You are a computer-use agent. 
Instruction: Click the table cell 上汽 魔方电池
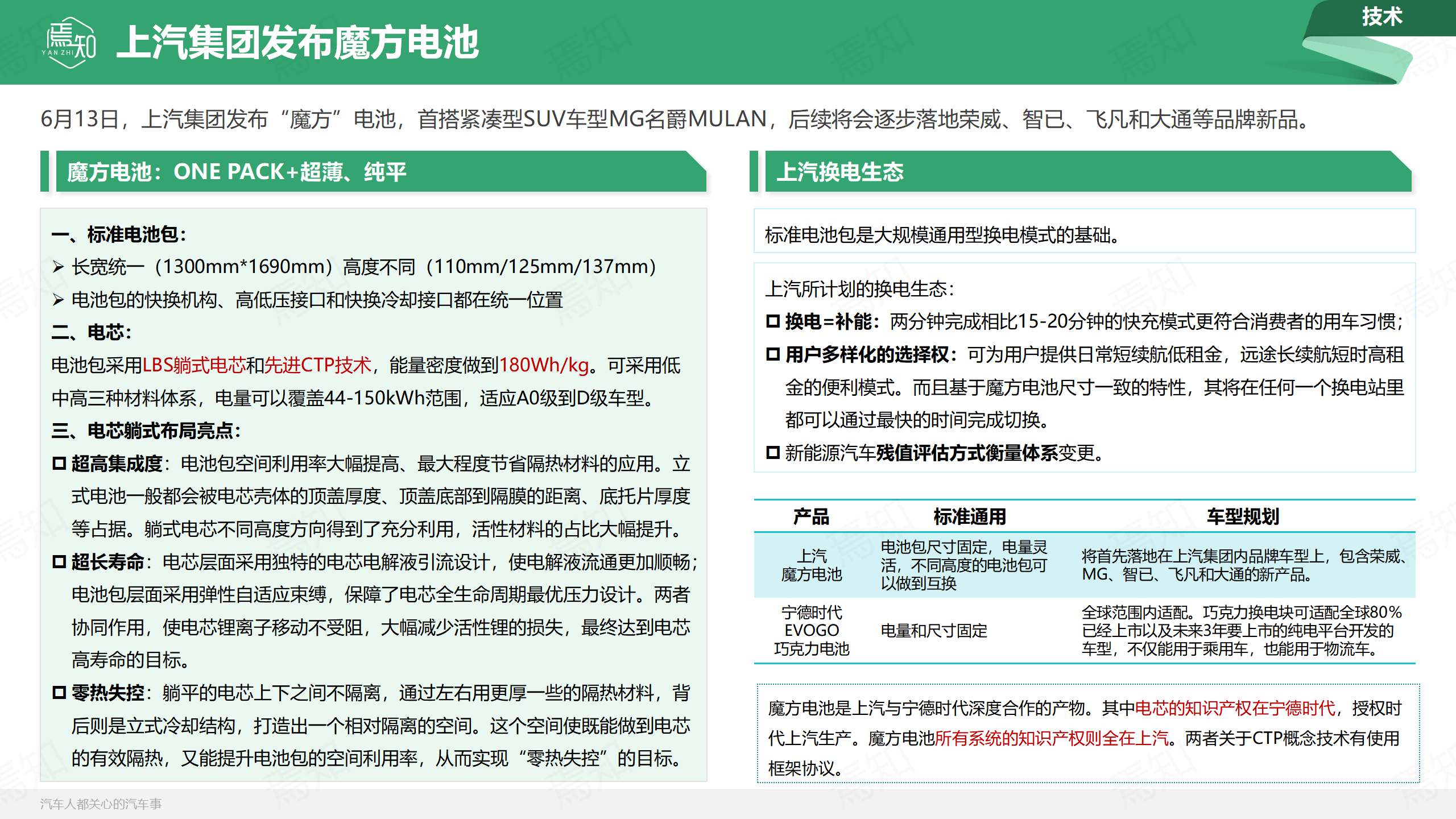click(x=812, y=565)
